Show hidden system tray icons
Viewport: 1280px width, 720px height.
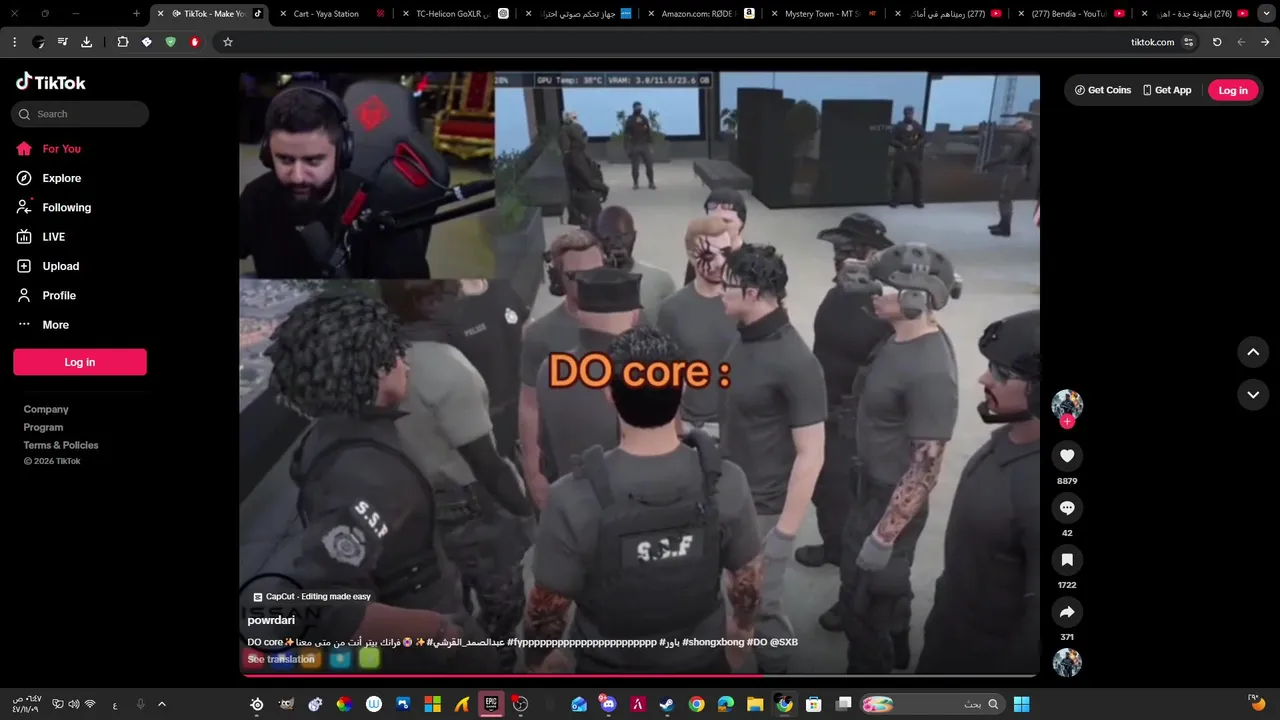pos(162,704)
